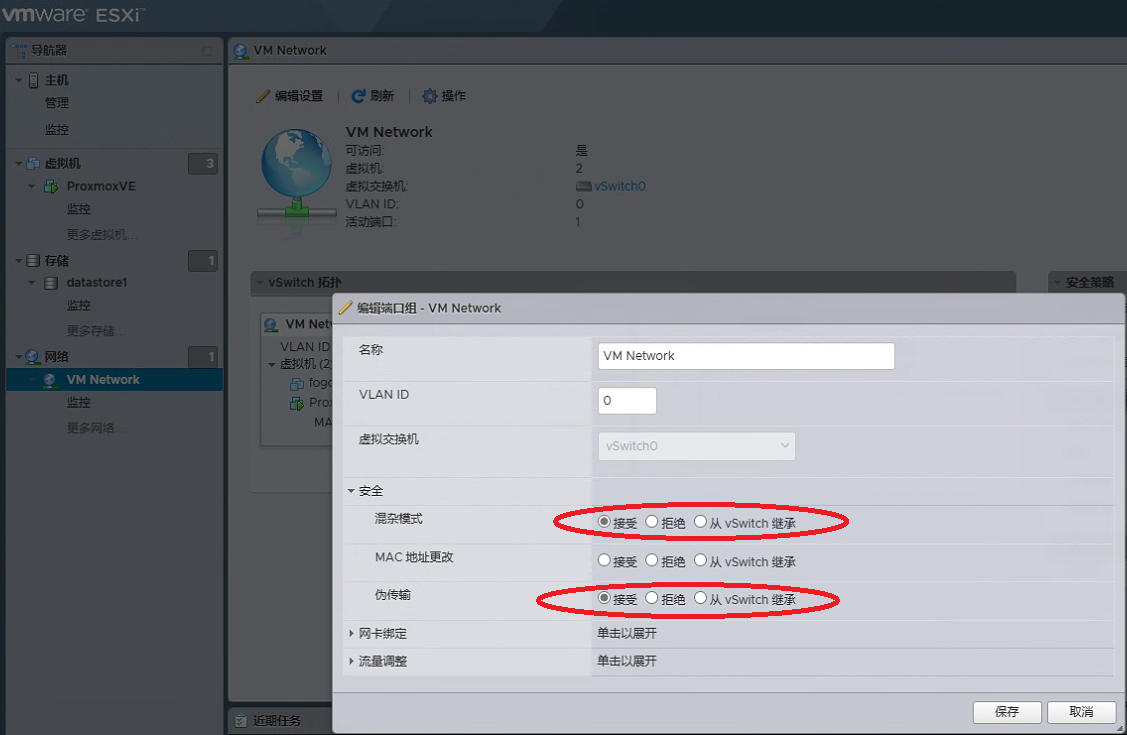The width and height of the screenshot is (1127, 735).
Task: Click the navigator minimize icon
Action: [207, 51]
